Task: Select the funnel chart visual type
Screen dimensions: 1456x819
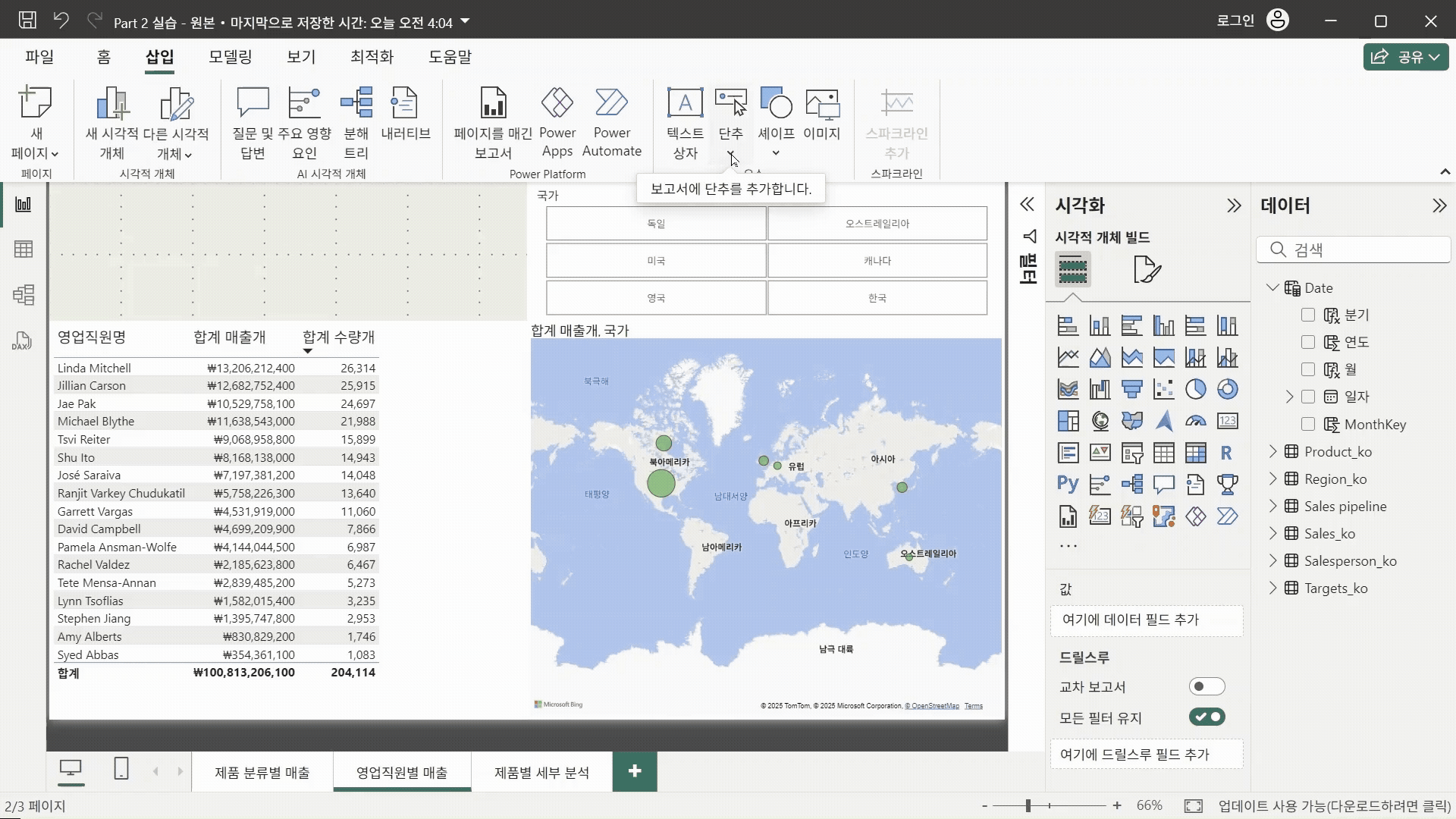Action: click(1131, 389)
